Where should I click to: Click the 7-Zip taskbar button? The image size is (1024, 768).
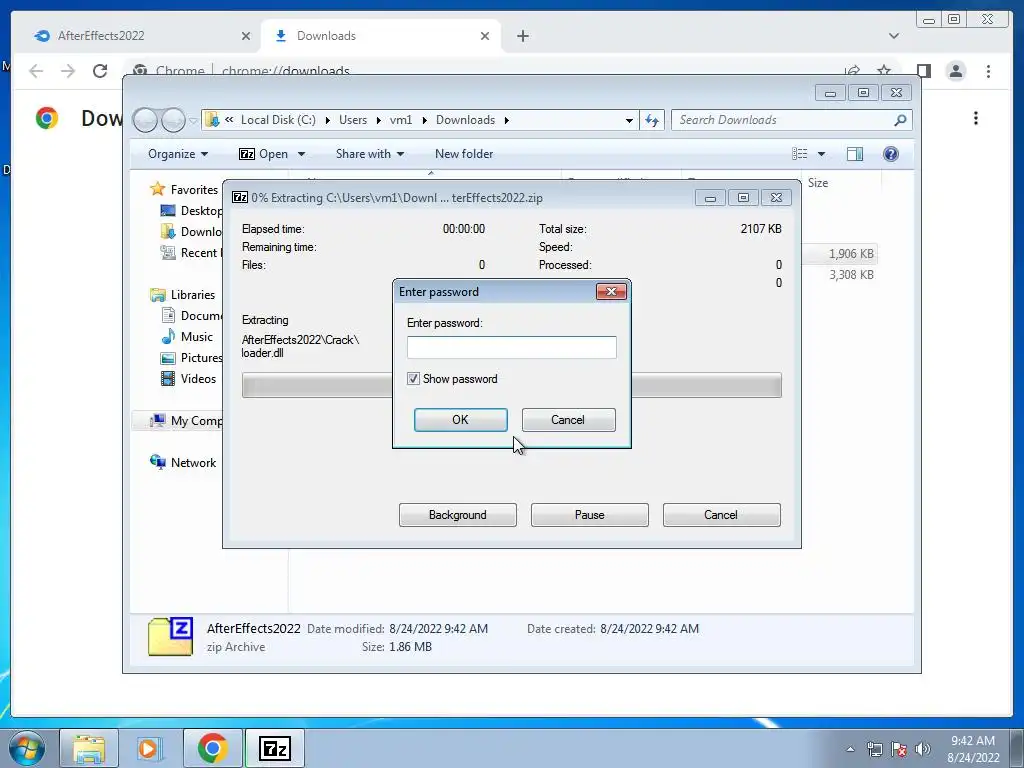point(274,748)
